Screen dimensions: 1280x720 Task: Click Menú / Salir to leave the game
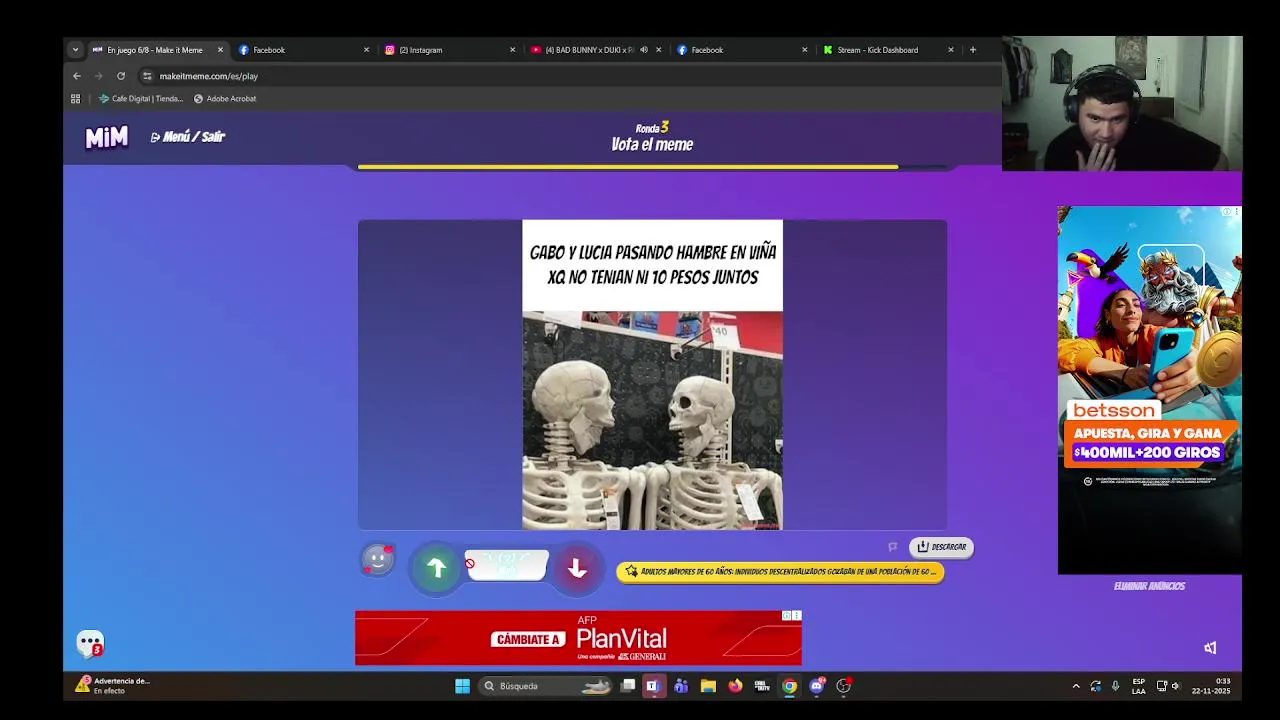(188, 137)
